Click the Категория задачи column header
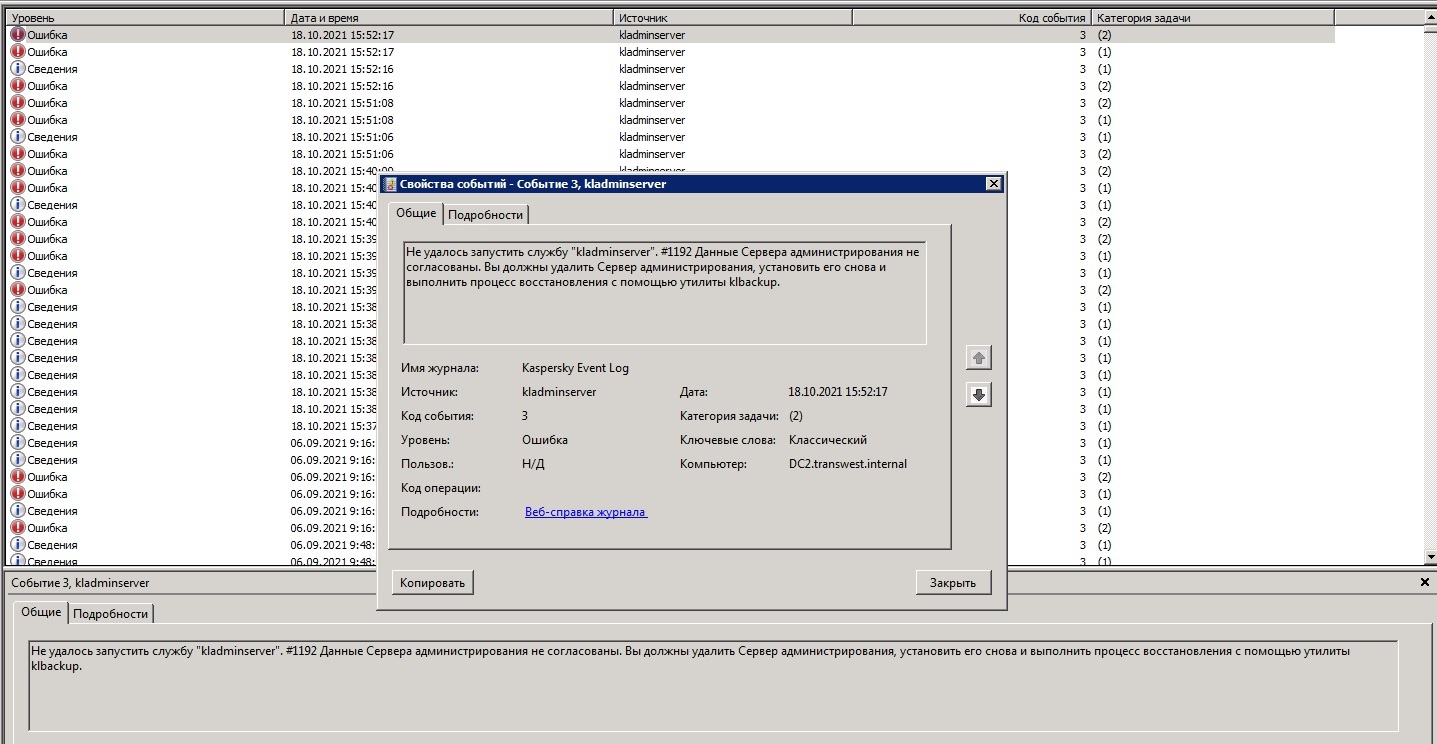The width and height of the screenshot is (1437, 744). 1212,18
